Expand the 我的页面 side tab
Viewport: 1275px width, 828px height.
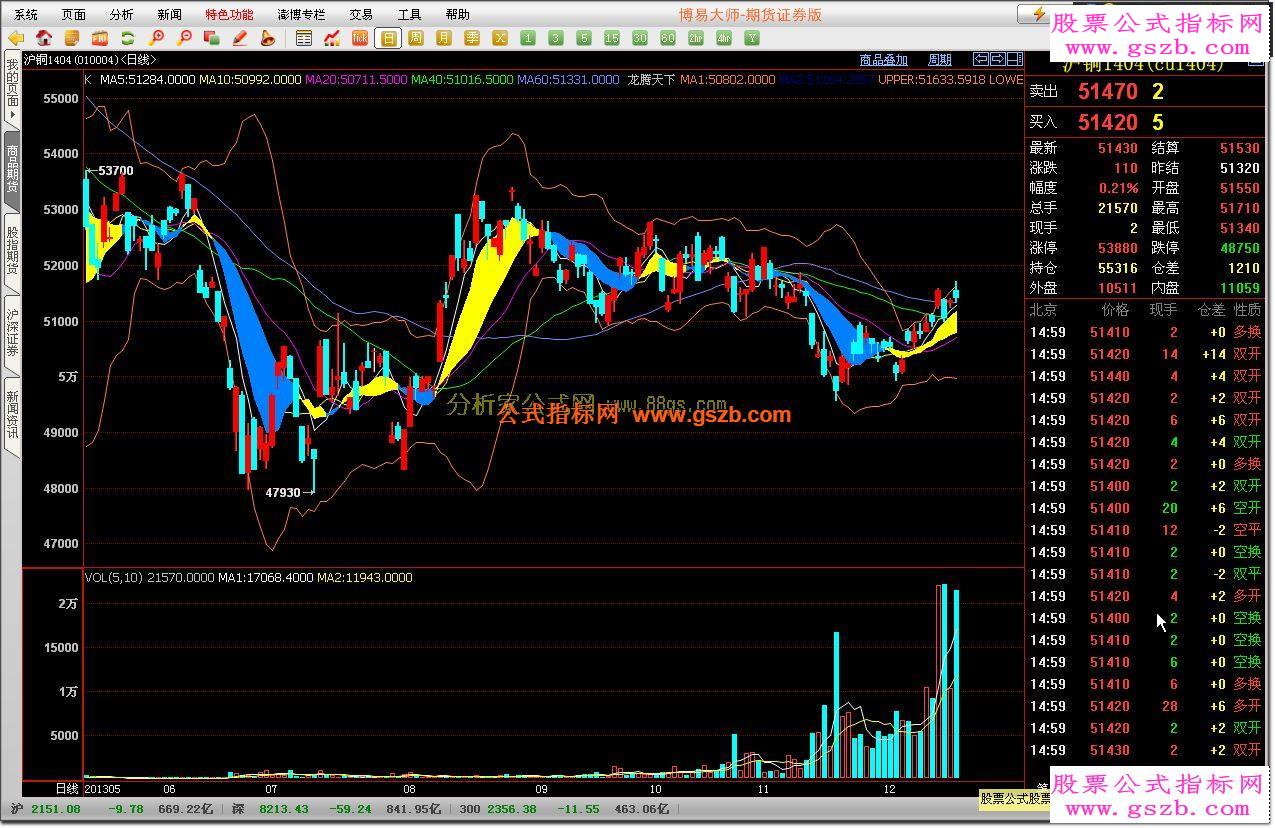coord(12,89)
